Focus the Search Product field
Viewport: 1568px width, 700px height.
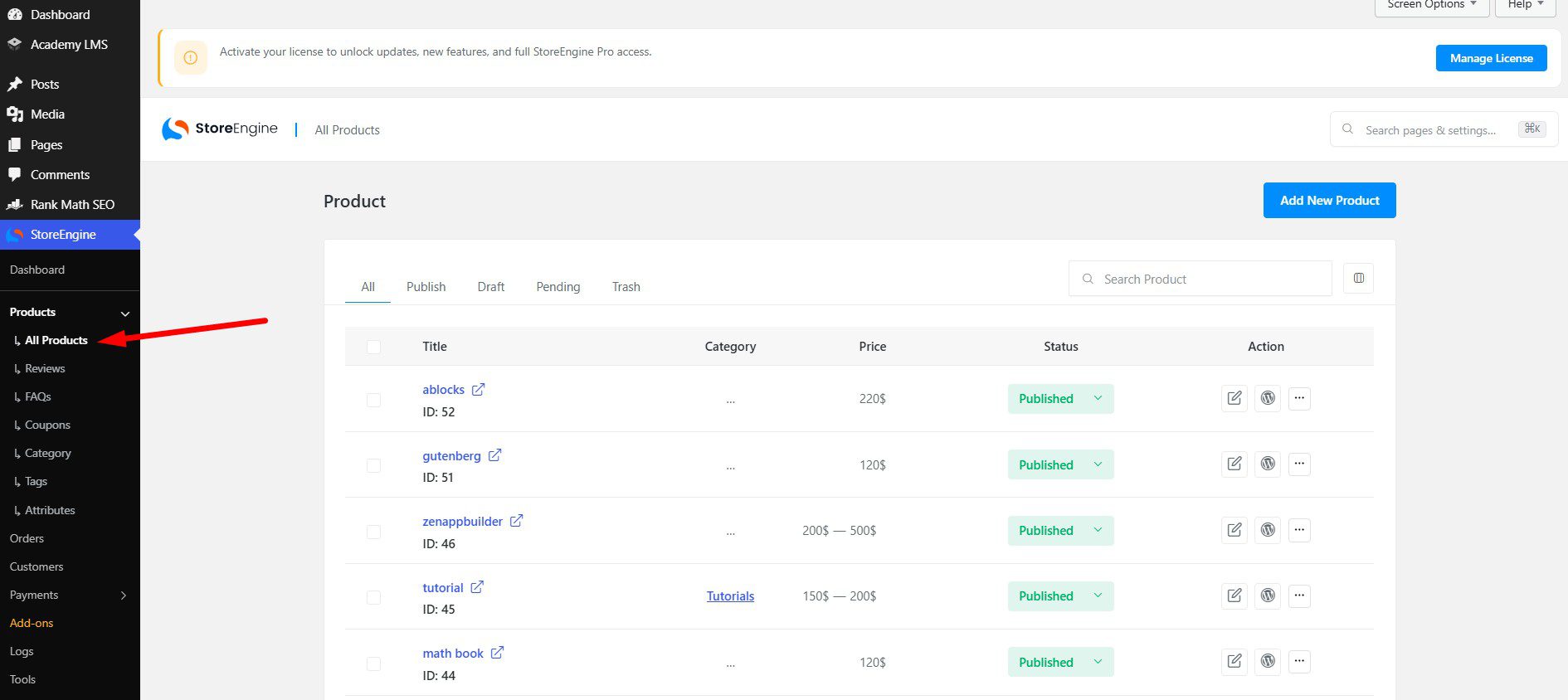(1200, 279)
